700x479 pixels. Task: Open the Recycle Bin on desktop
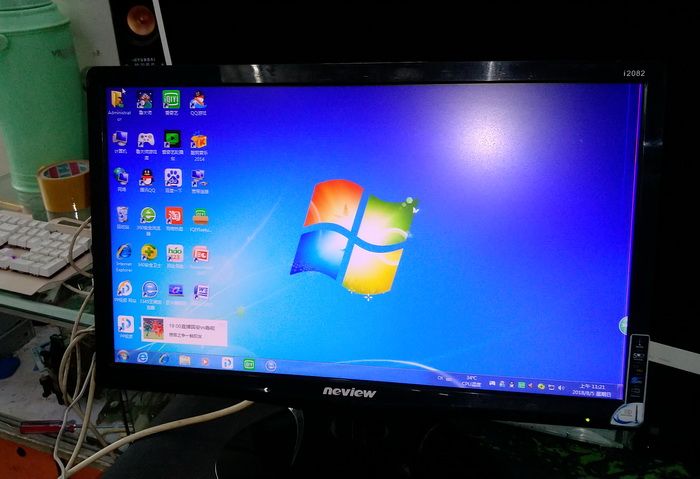[122, 215]
